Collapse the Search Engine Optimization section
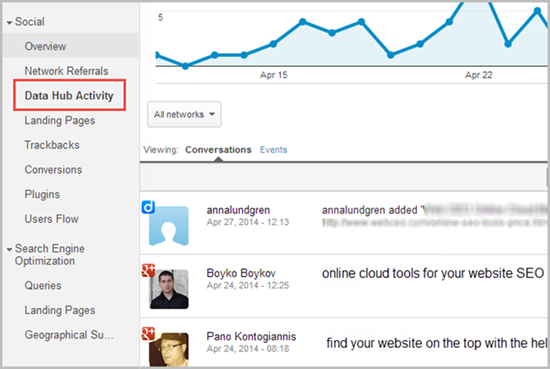This screenshot has height=369, width=550. click(x=9, y=249)
